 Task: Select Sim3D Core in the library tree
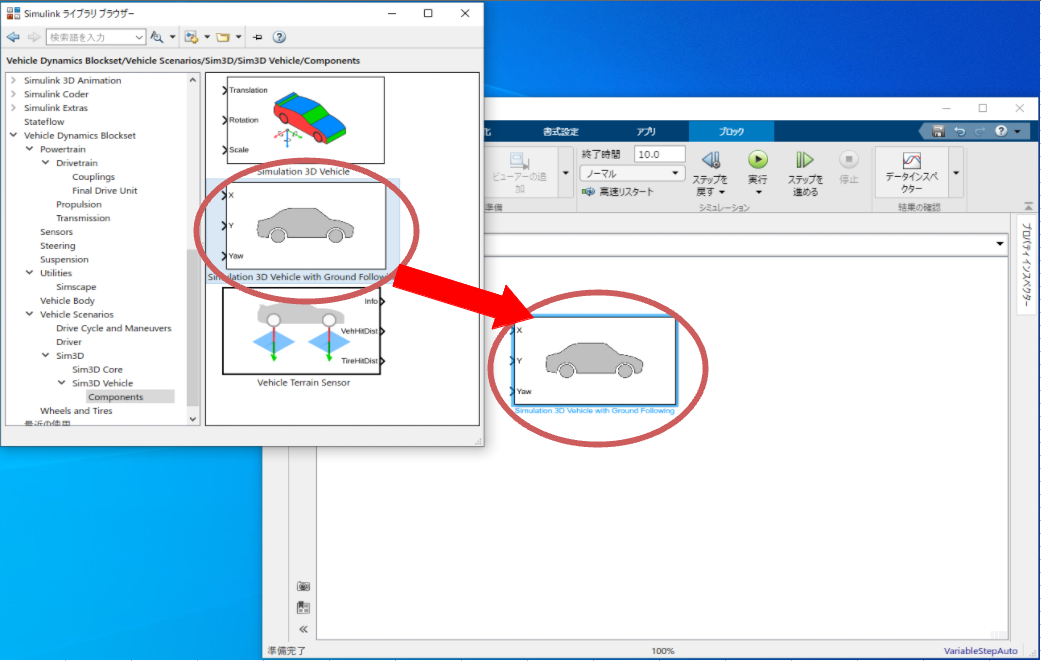pyautogui.click(x=97, y=370)
